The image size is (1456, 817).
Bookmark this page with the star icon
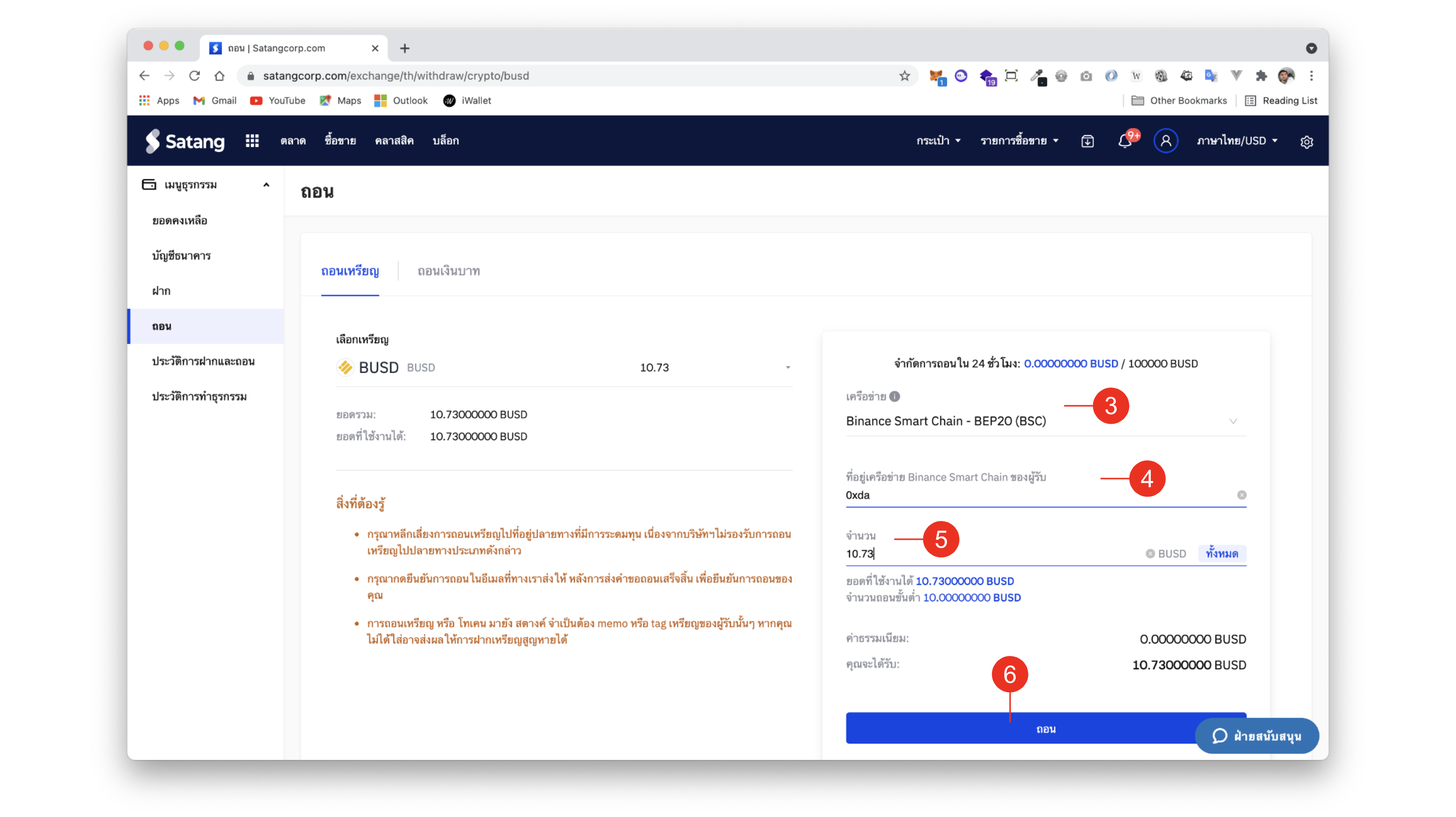904,76
